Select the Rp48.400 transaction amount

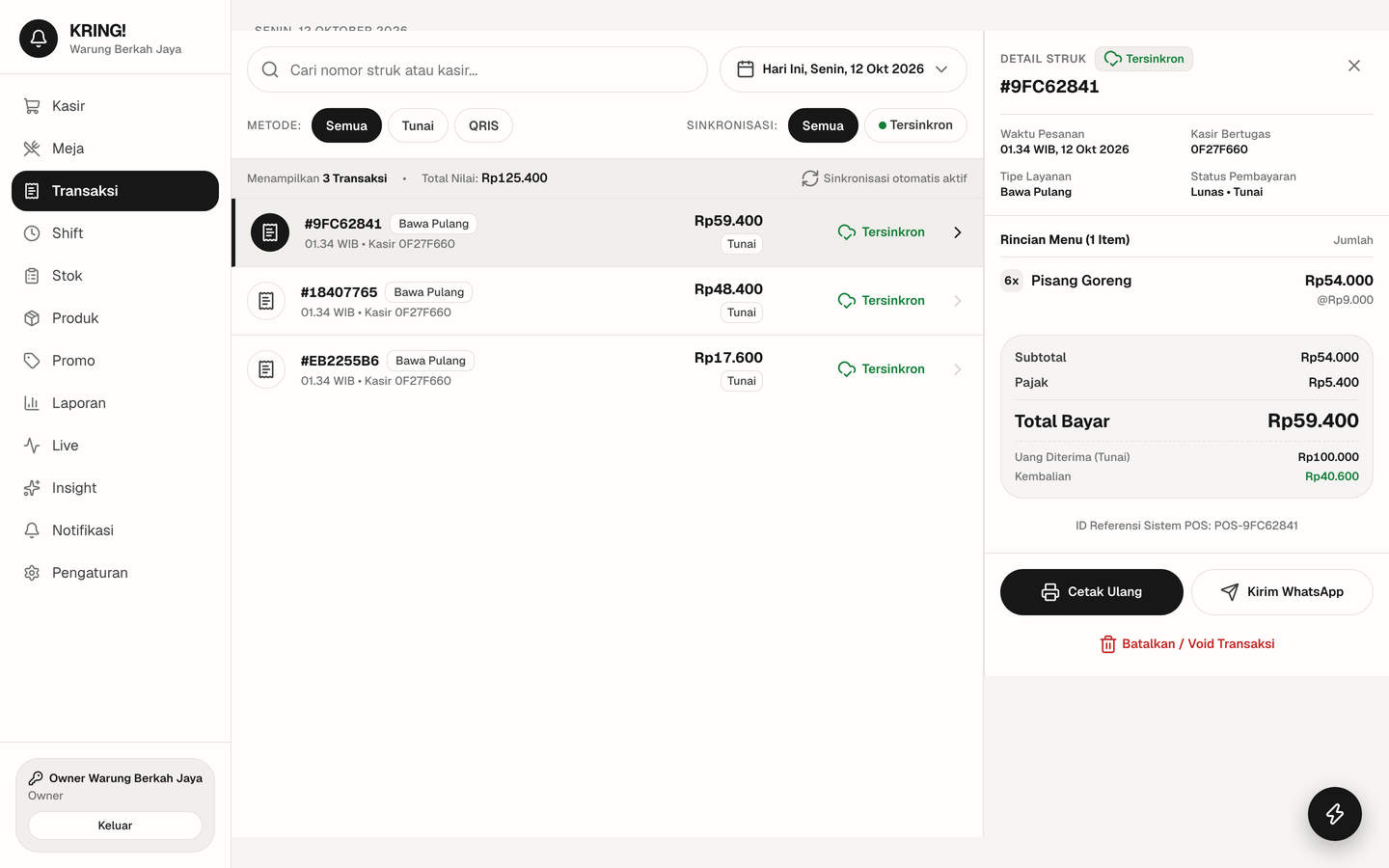click(x=728, y=289)
